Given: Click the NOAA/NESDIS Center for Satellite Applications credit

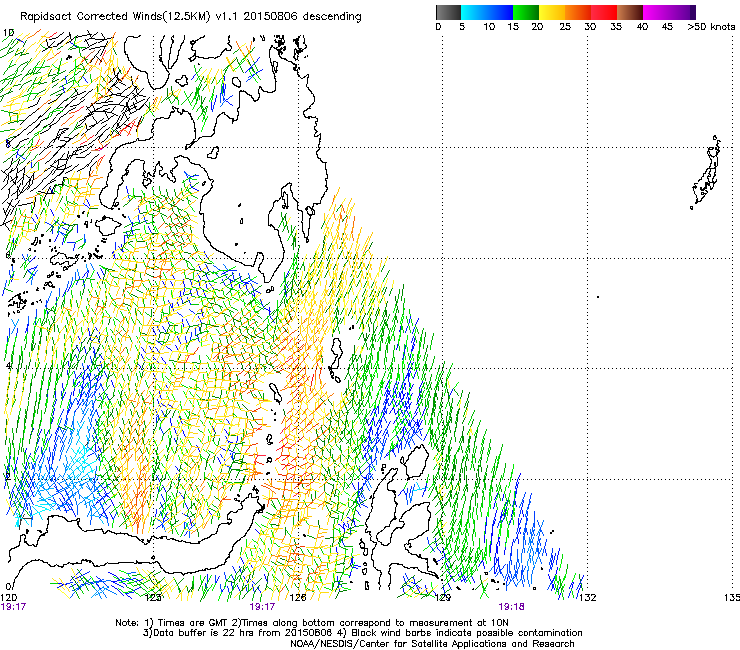Looking at the screenshot, I should point(432,644).
